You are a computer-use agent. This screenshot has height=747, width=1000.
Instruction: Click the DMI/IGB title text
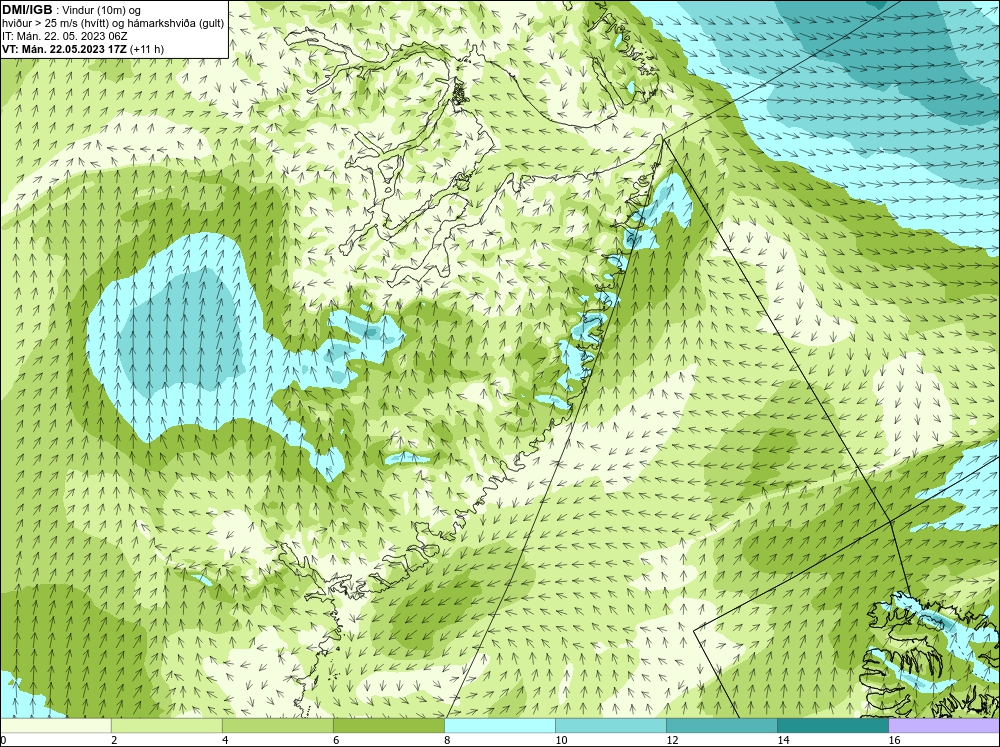[27, 10]
